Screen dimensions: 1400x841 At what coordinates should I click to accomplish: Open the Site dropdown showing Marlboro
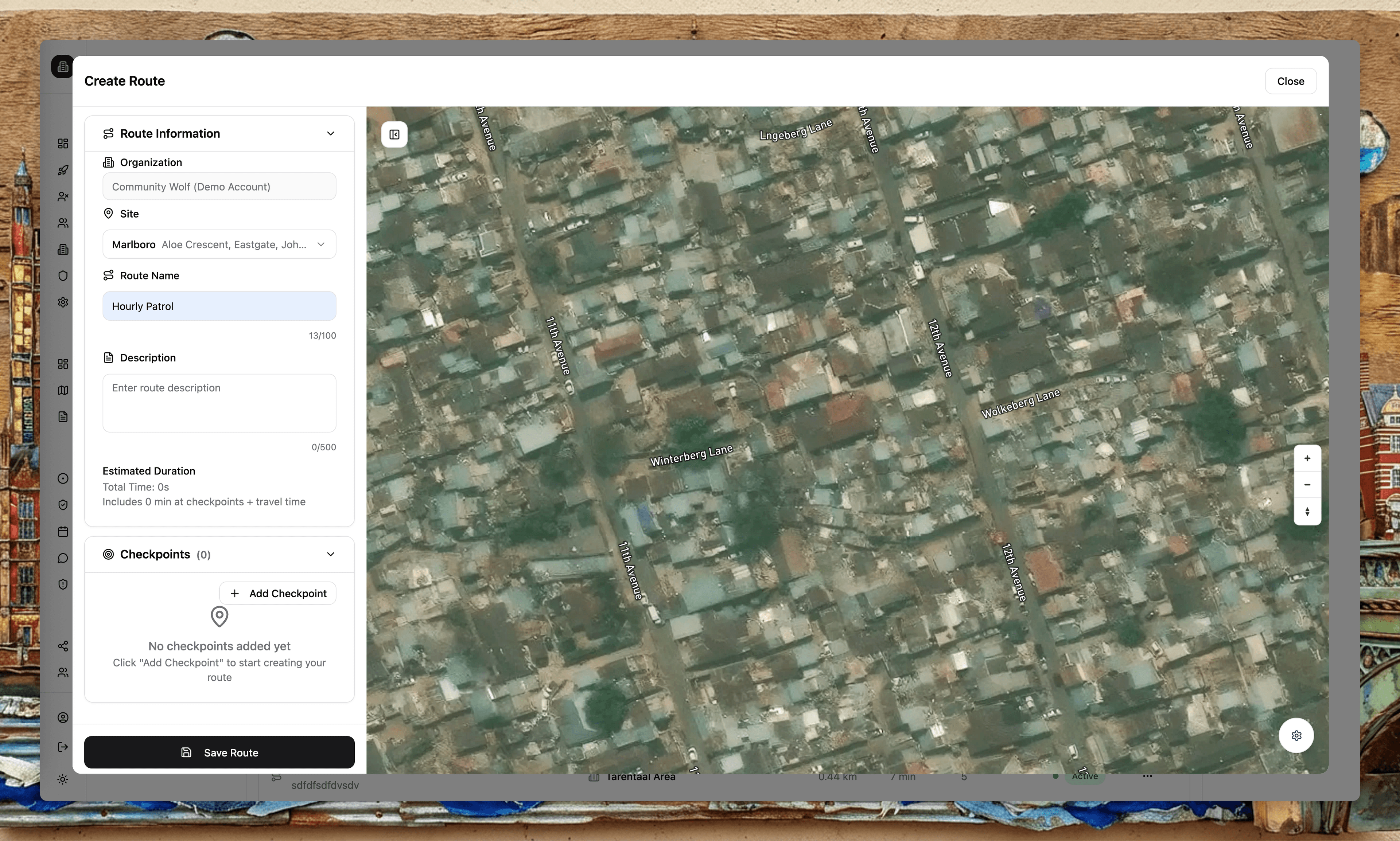[219, 244]
